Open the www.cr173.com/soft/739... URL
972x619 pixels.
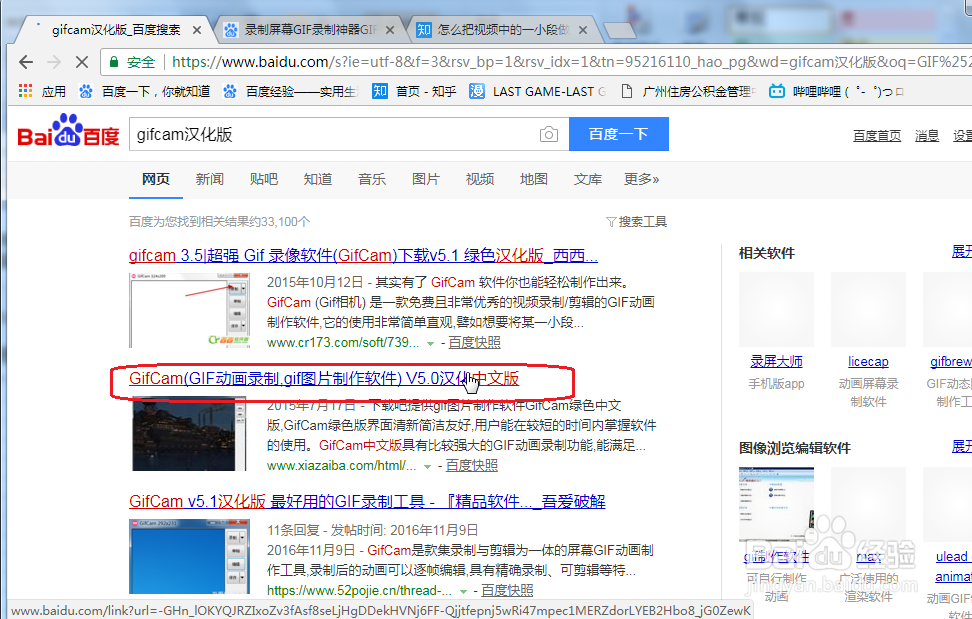343,342
